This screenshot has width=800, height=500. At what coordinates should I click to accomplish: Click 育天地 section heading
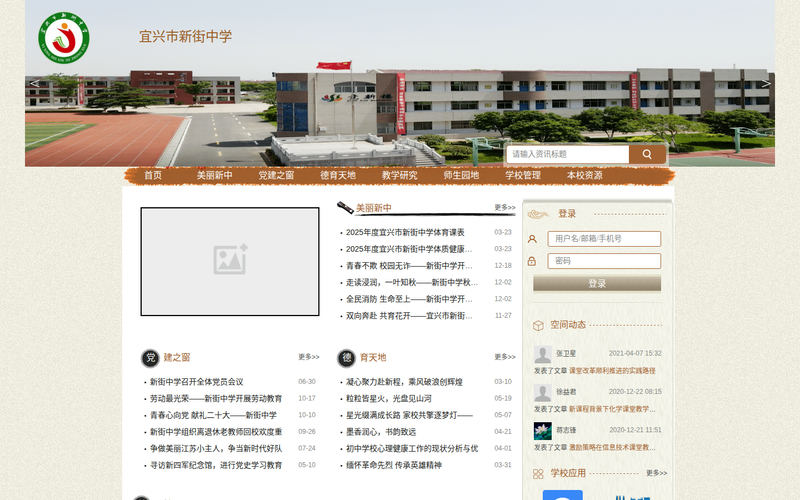[x=373, y=358]
